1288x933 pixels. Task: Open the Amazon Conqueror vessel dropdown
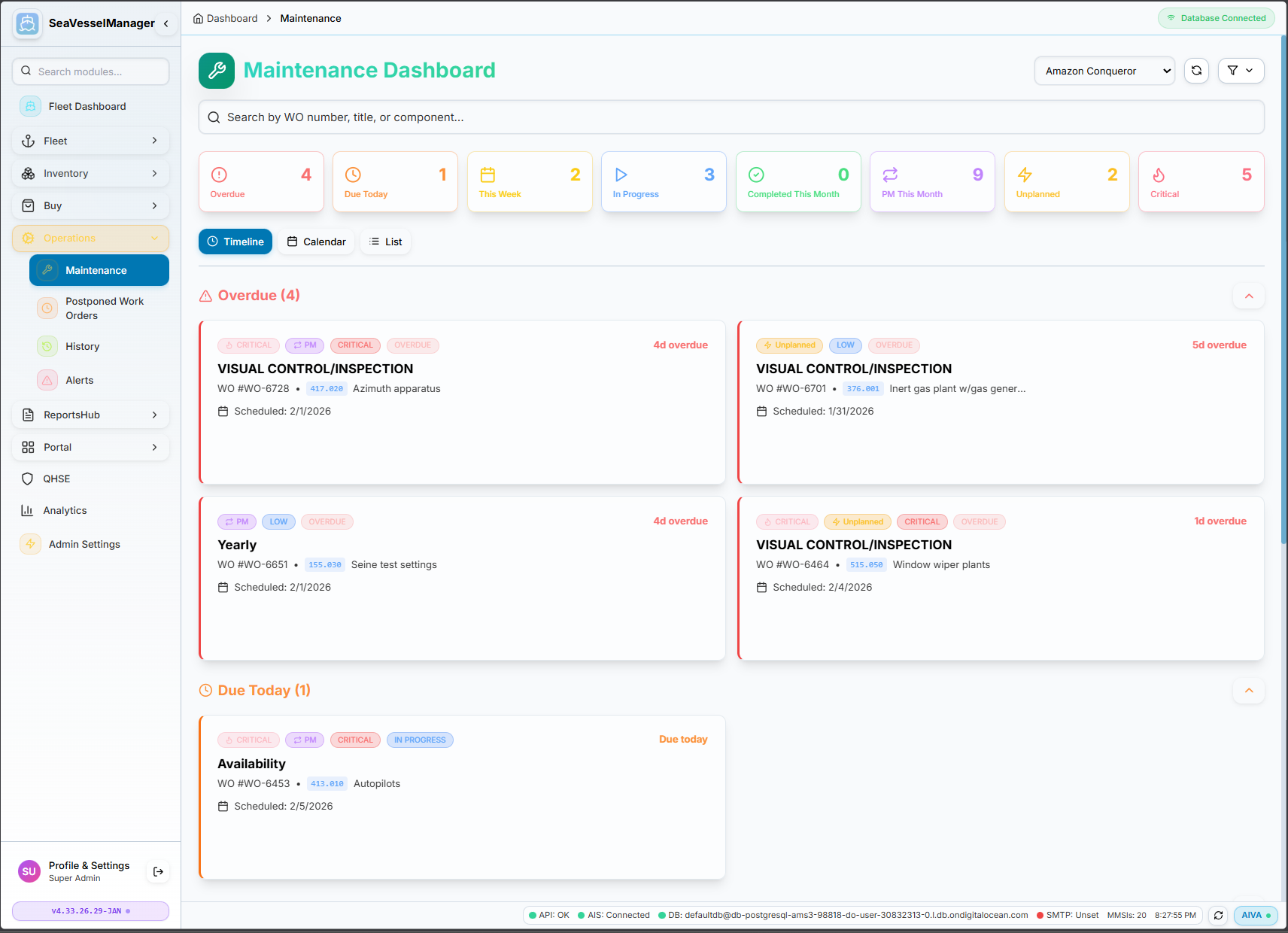(1103, 70)
